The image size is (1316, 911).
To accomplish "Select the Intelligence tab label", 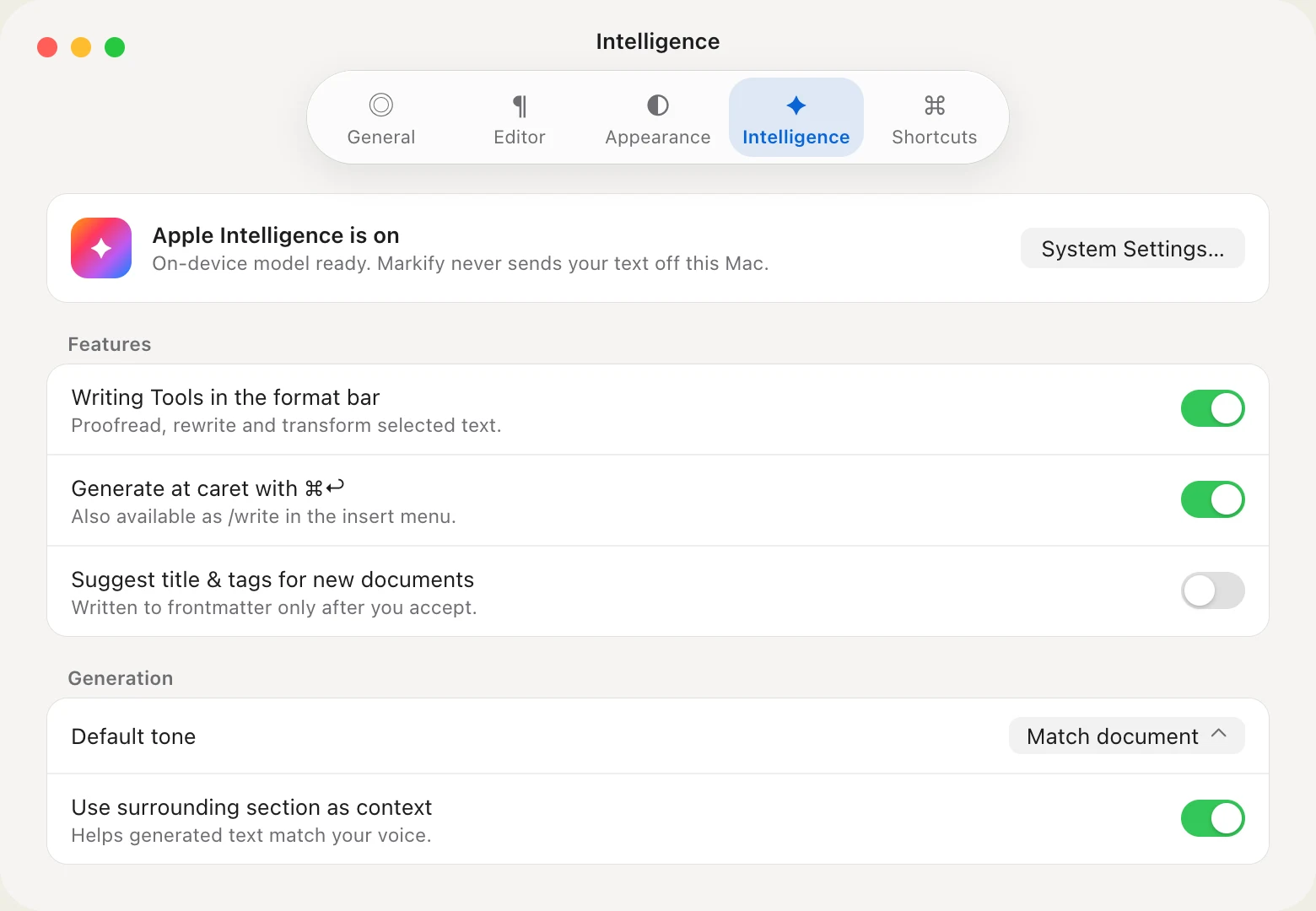I will [796, 137].
